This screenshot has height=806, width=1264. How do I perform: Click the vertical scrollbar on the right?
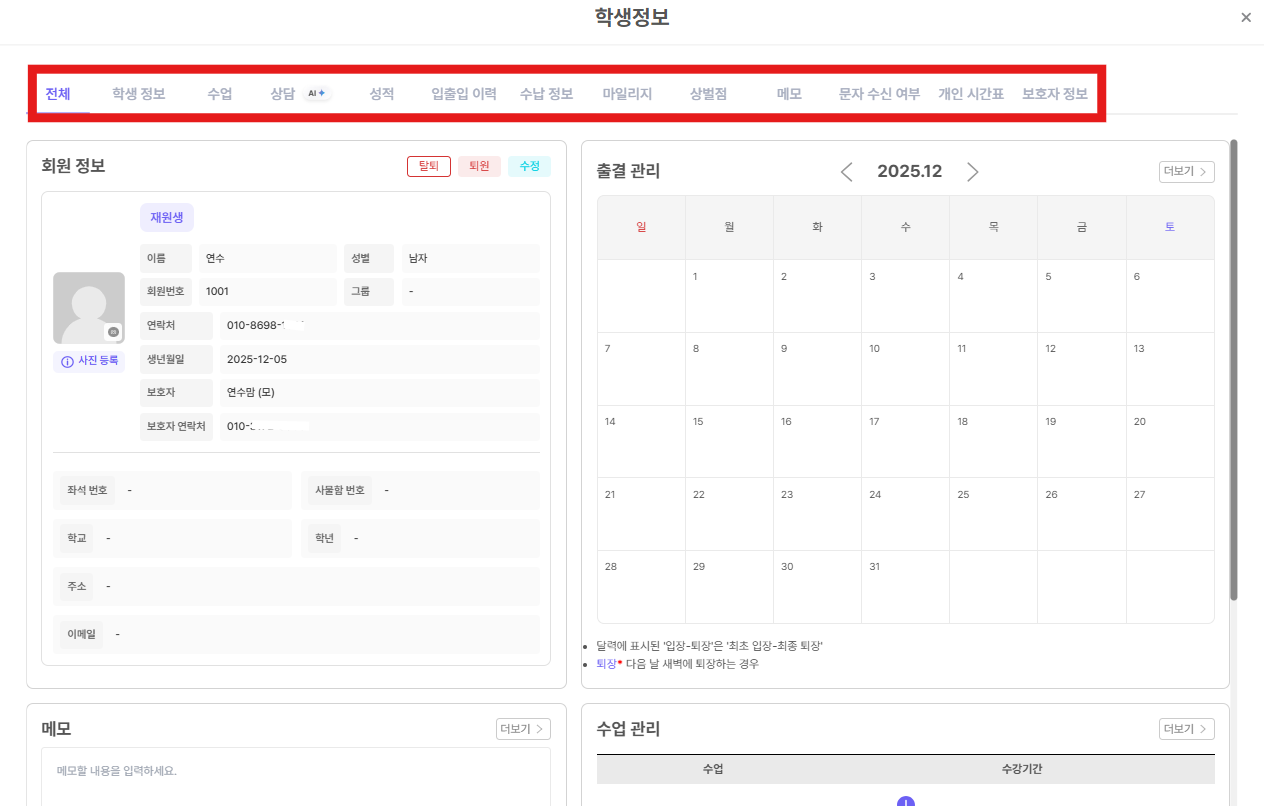pos(1234,370)
